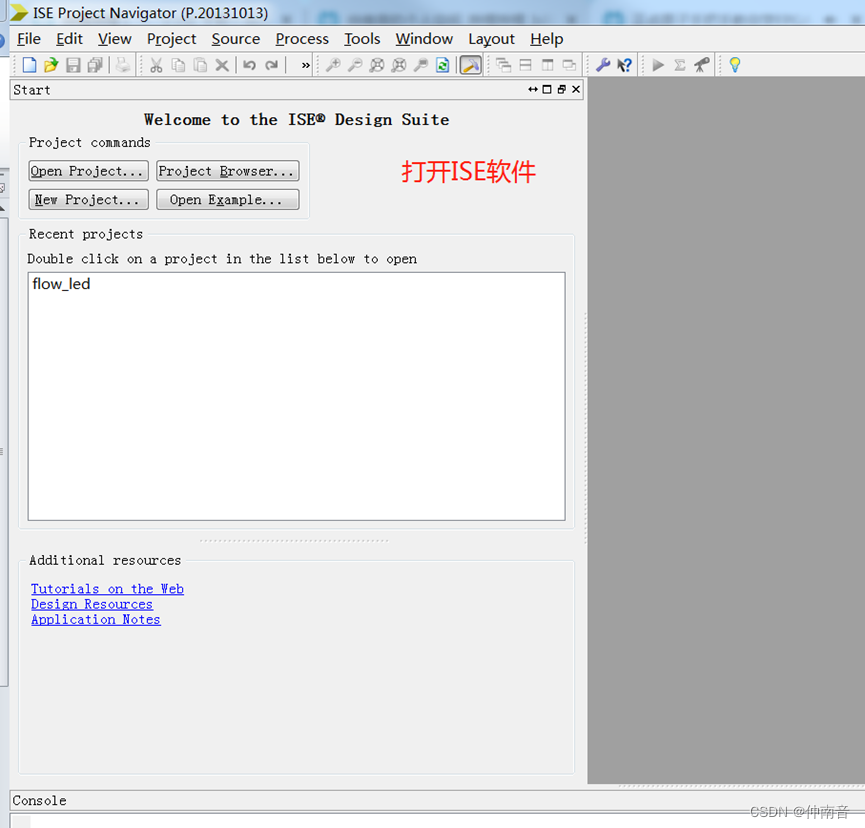Click the New file toolbar icon

click(x=29, y=65)
